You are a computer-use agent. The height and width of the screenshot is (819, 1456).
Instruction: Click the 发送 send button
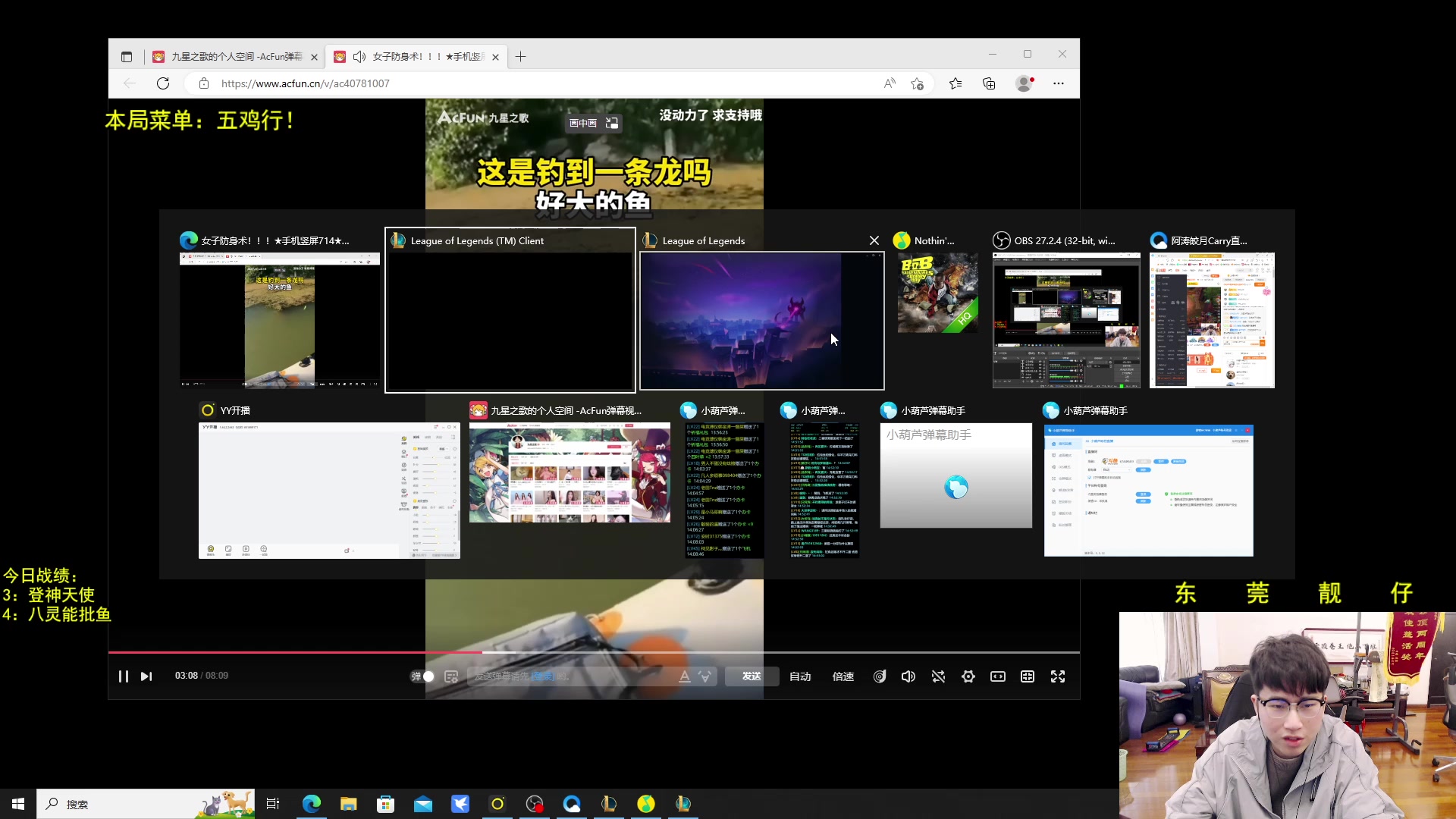coord(752,676)
